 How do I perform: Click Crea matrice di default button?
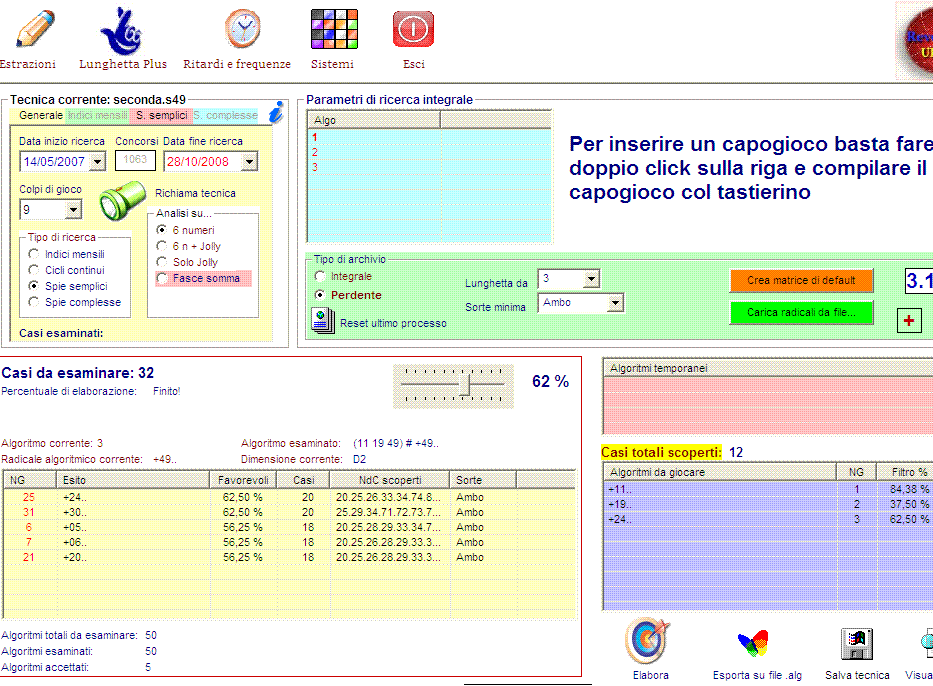tap(801, 280)
